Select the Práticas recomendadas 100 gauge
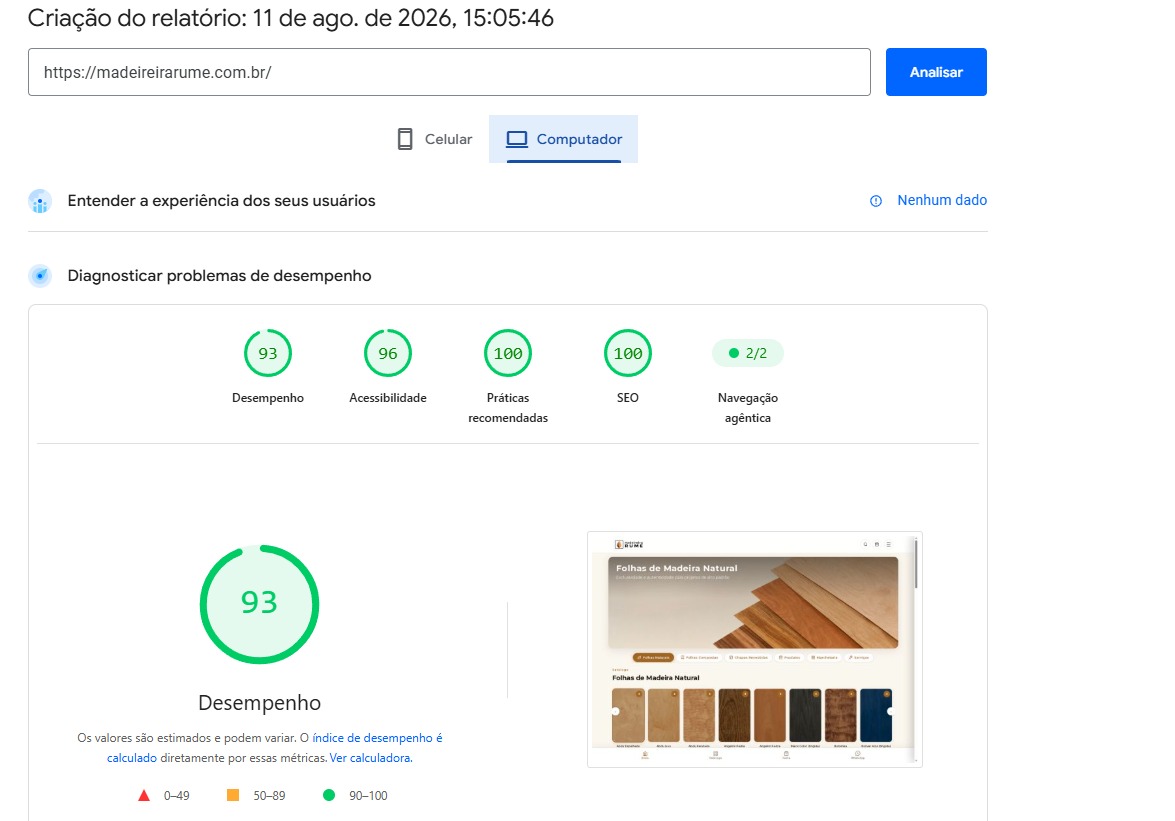Image resolution: width=1175 pixels, height=821 pixels. (x=508, y=353)
